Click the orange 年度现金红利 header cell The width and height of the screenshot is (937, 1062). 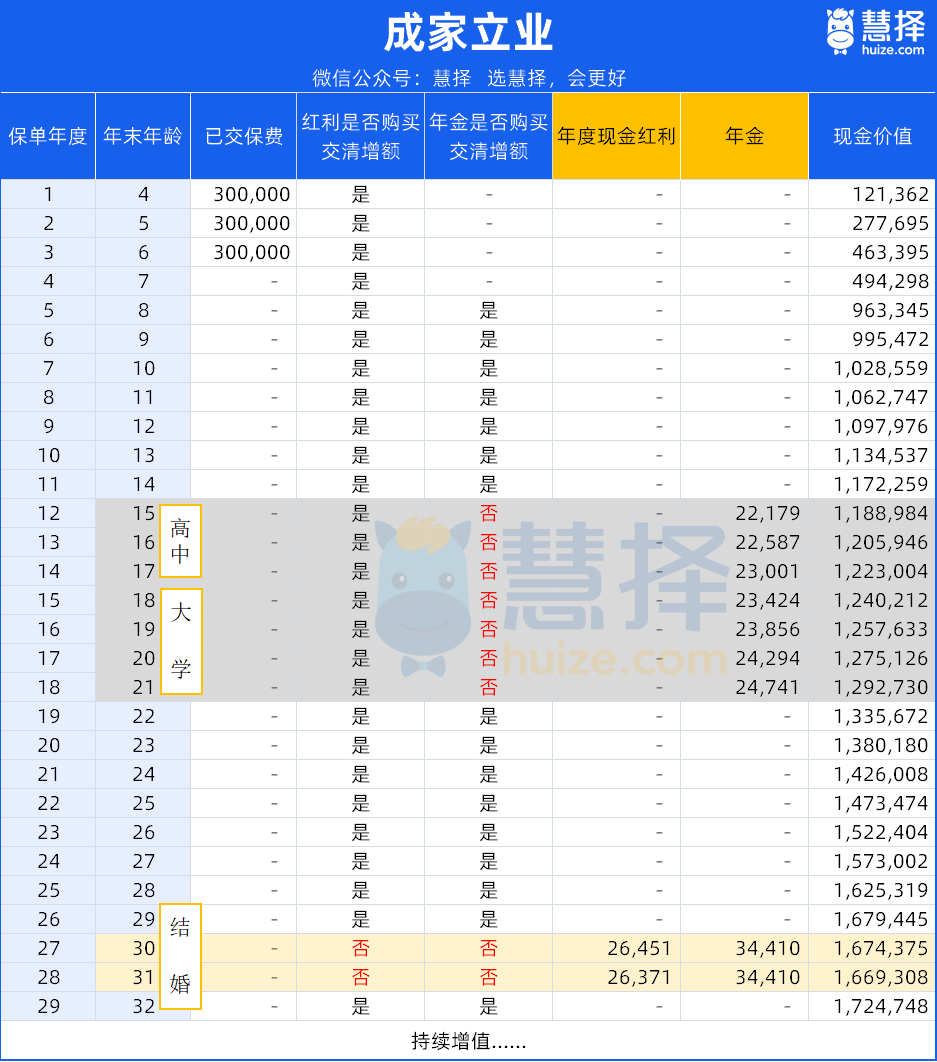click(x=616, y=137)
